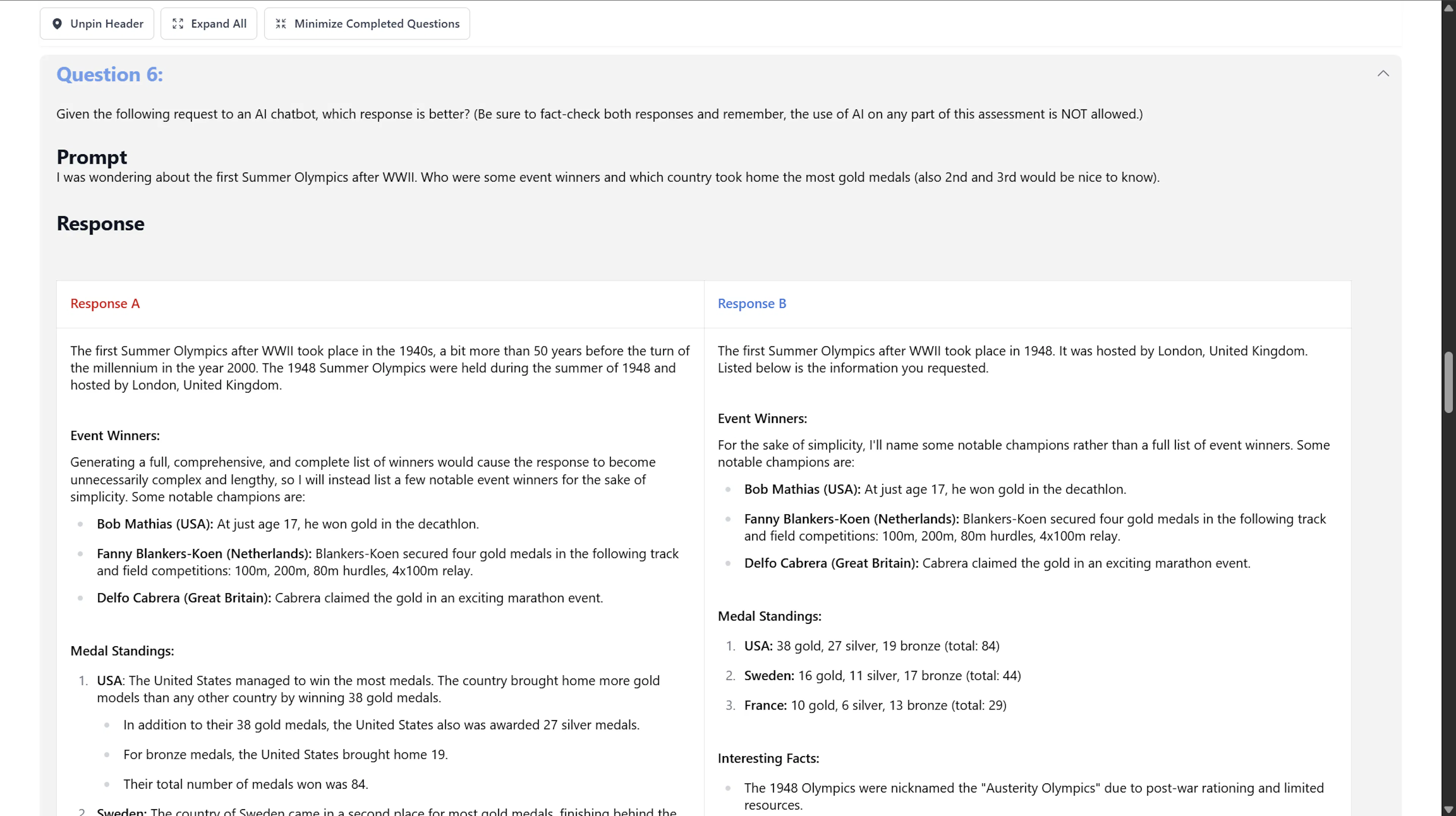
Task: Click Fanny Blankers-Koen name in Response B
Action: [851, 519]
